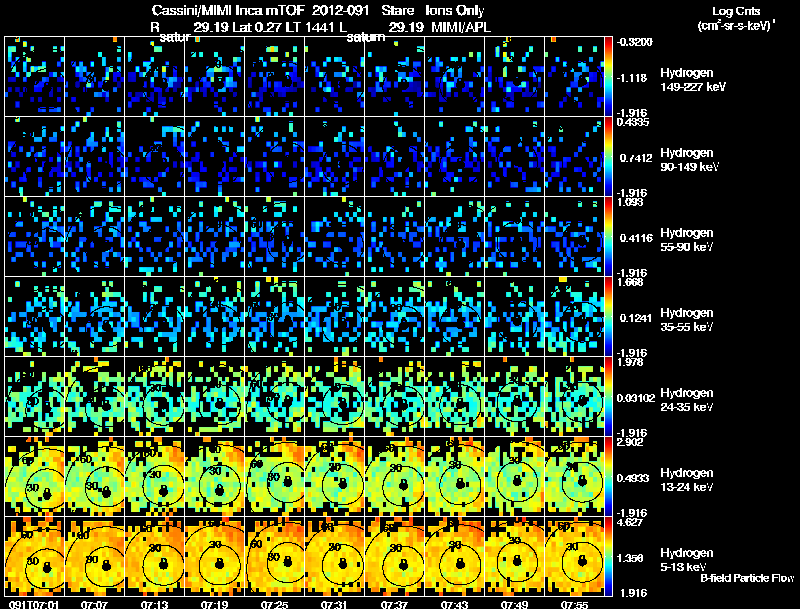
Task: Select the Hydrogen 55-90 keV panel at 07:49
Action: (514, 237)
